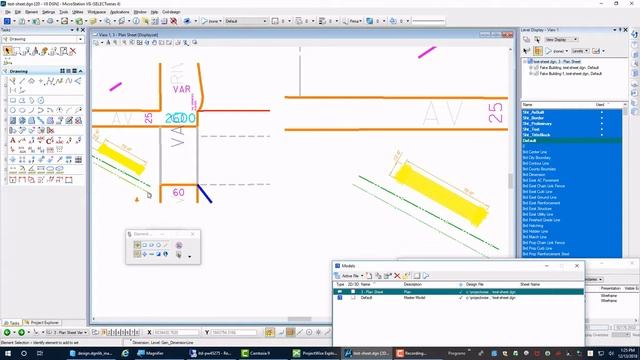The image size is (640, 360).
Task: Select the Sht_TitleBlock level
Action: click(571, 135)
